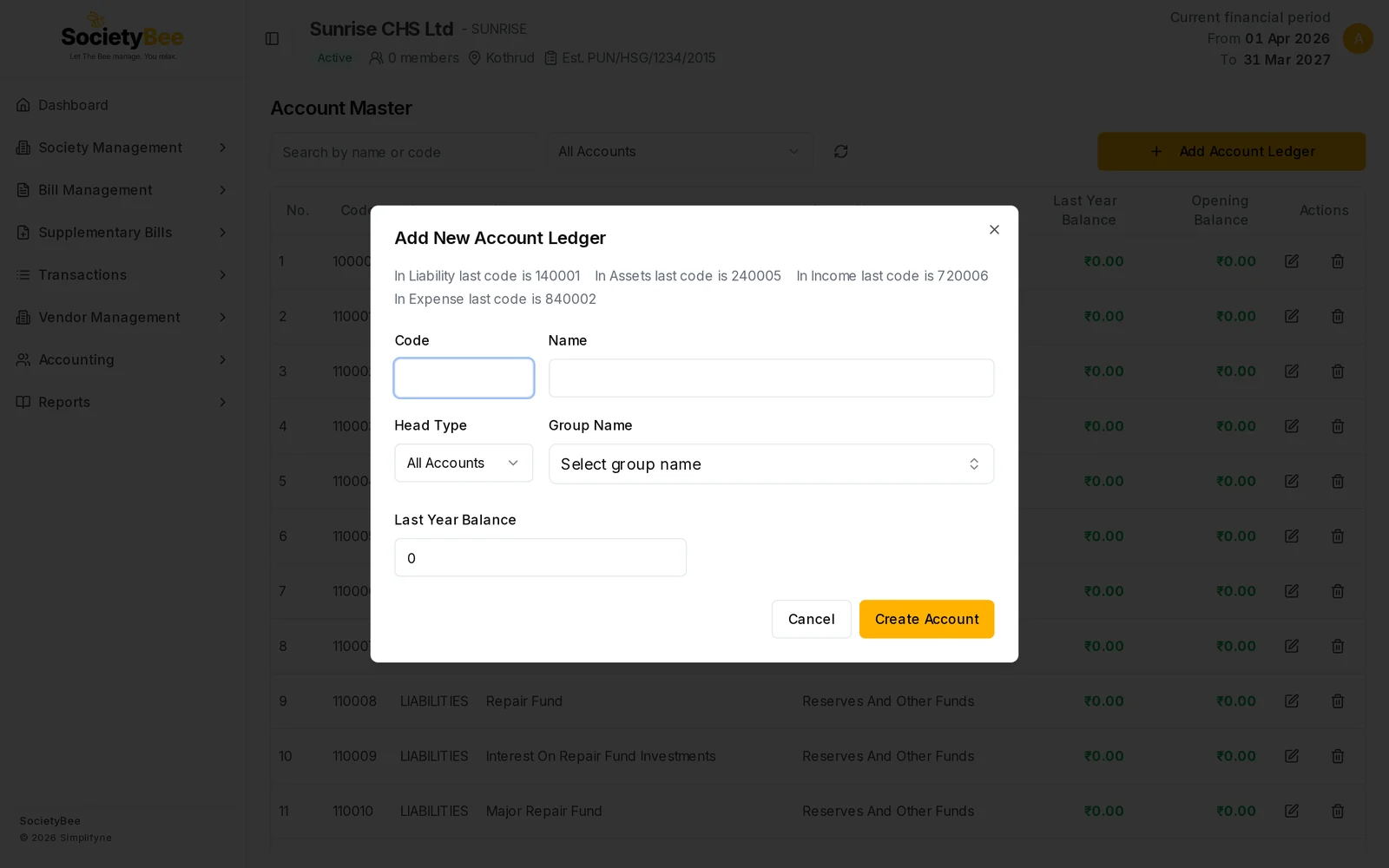The width and height of the screenshot is (1389, 868).
Task: Click edit icon in row 7
Action: pyautogui.click(x=1292, y=591)
